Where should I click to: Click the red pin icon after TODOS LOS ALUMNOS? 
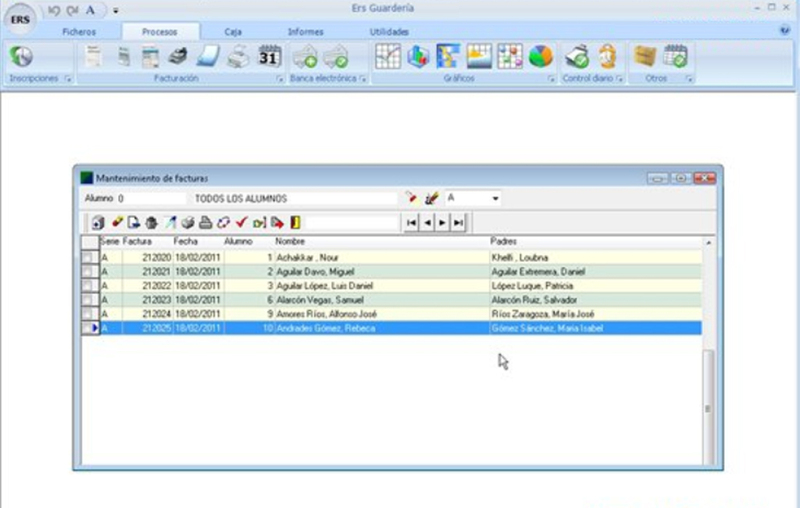click(411, 197)
